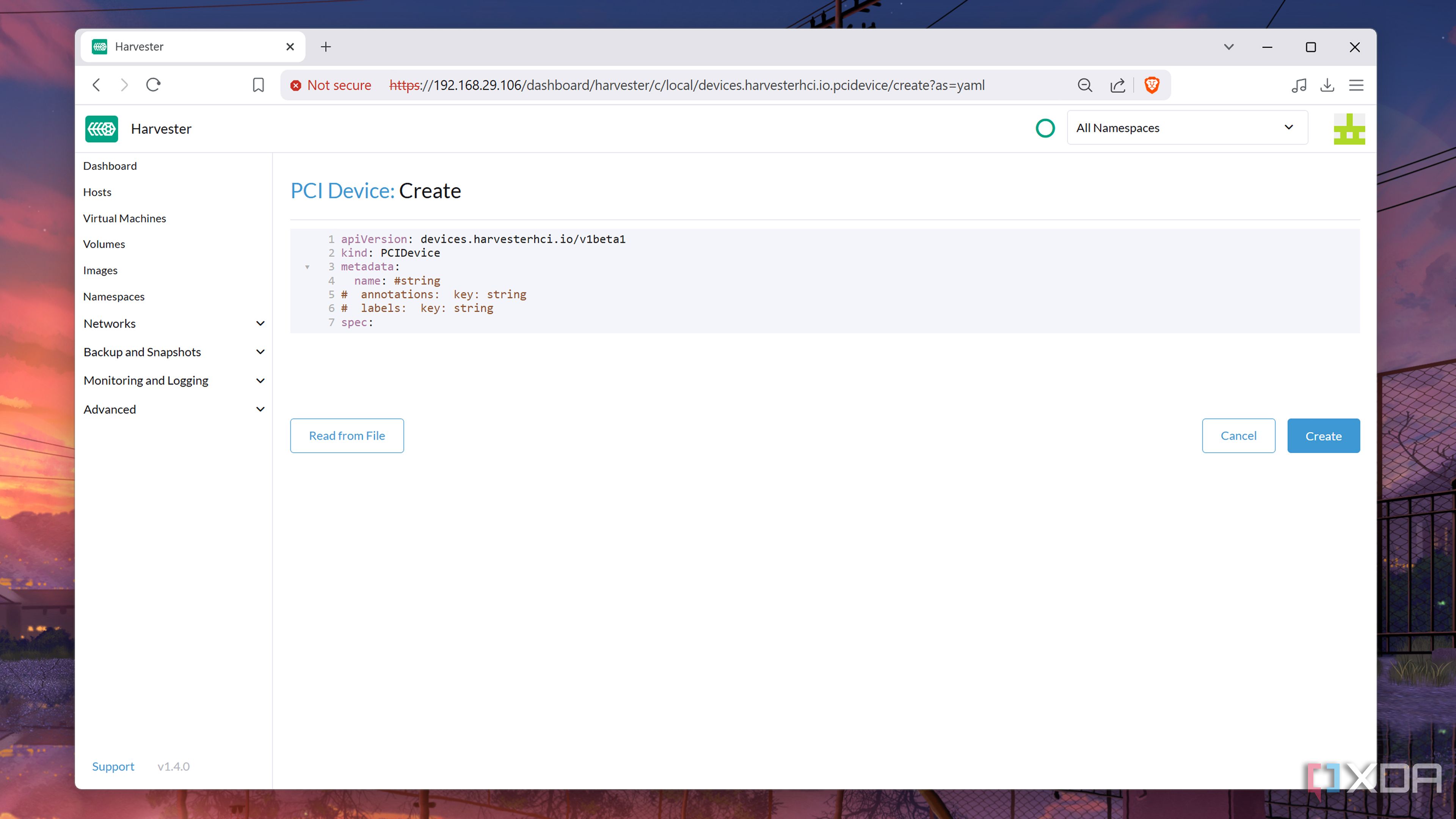1456x819 pixels.
Task: Click the v1.4.0 version text
Action: (174, 766)
